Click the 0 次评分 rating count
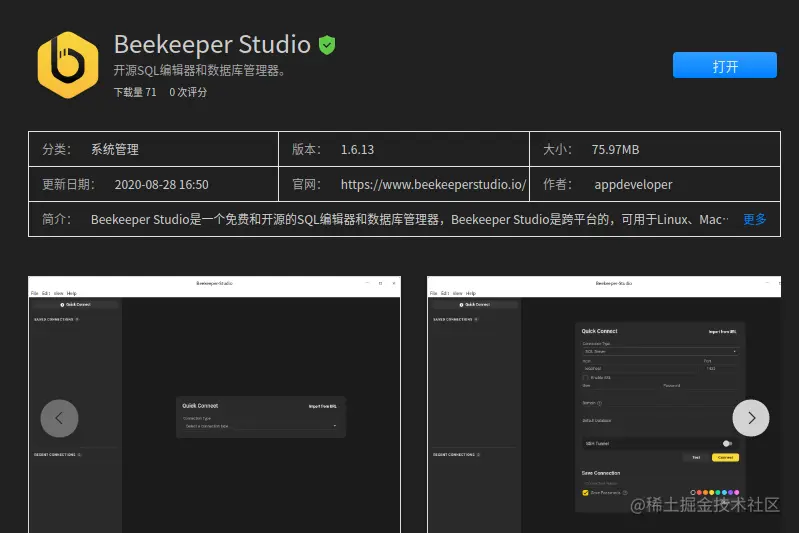This screenshot has width=799, height=533. (x=188, y=92)
